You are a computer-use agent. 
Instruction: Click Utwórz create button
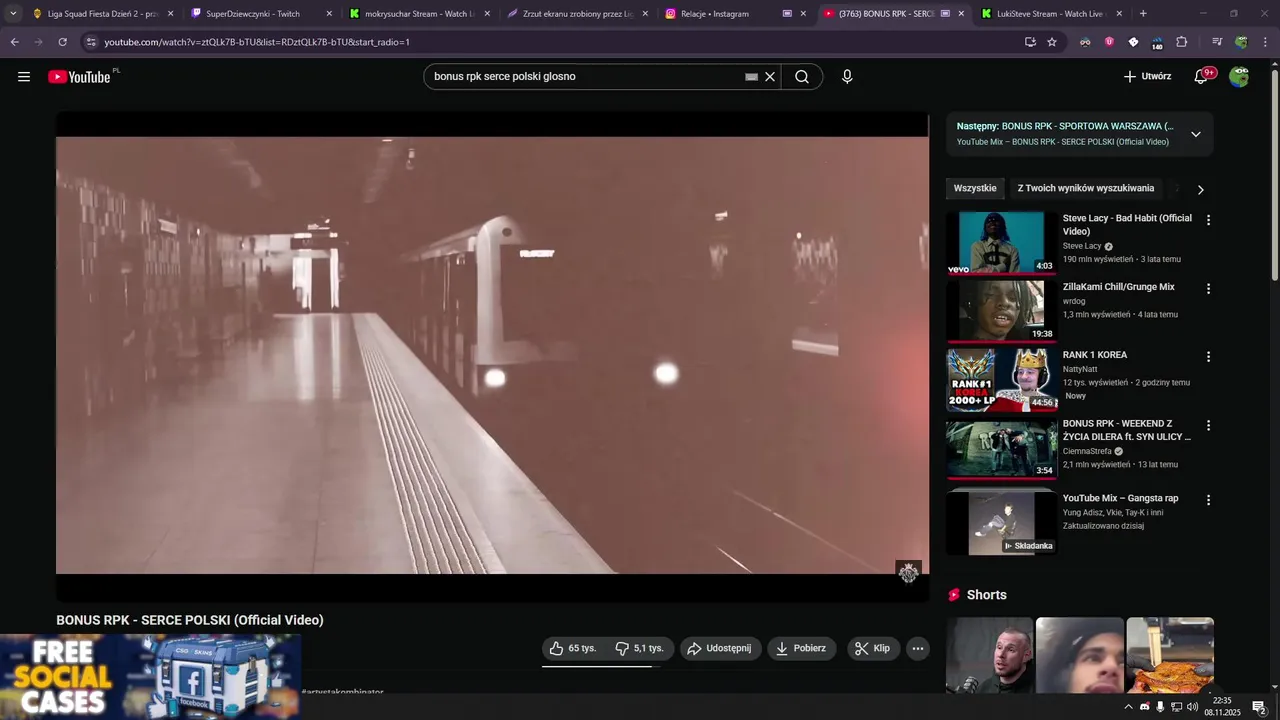tap(1147, 77)
